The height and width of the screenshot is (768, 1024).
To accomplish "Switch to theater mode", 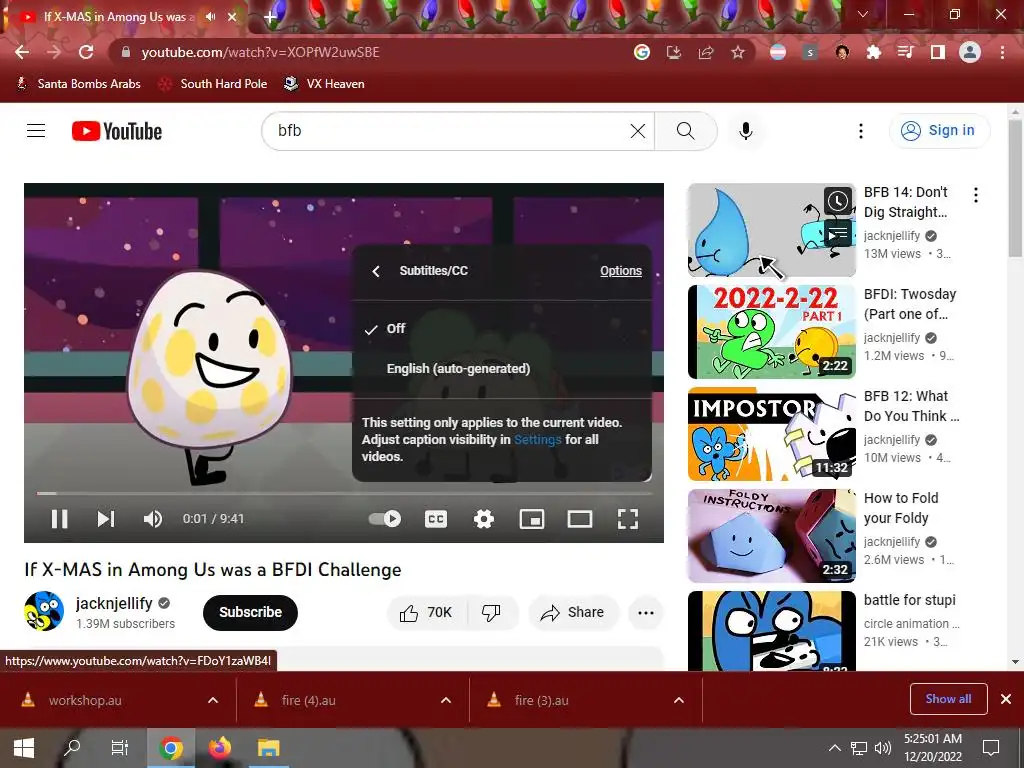I will click(x=580, y=519).
